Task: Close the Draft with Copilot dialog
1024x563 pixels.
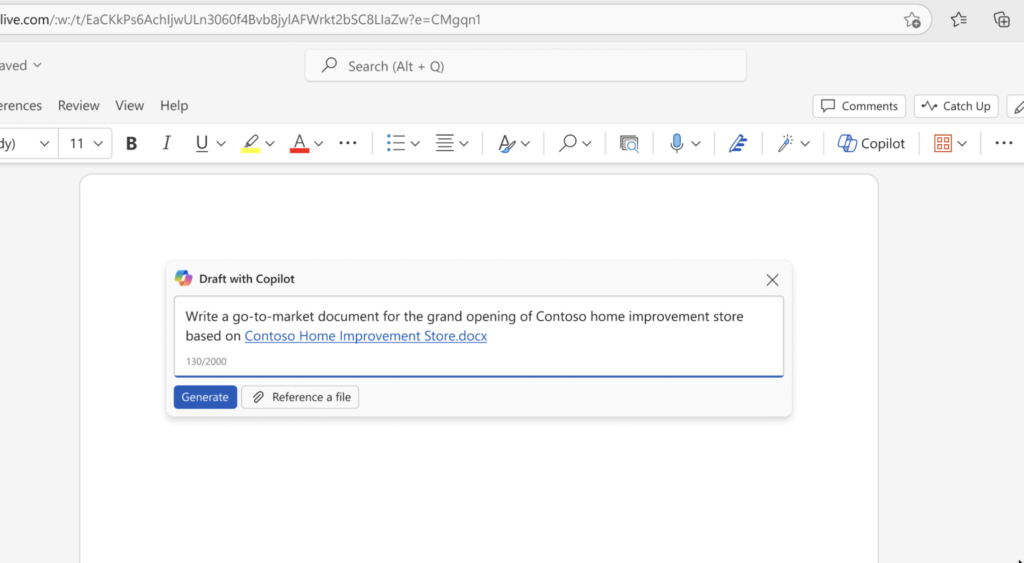Action: 772,280
